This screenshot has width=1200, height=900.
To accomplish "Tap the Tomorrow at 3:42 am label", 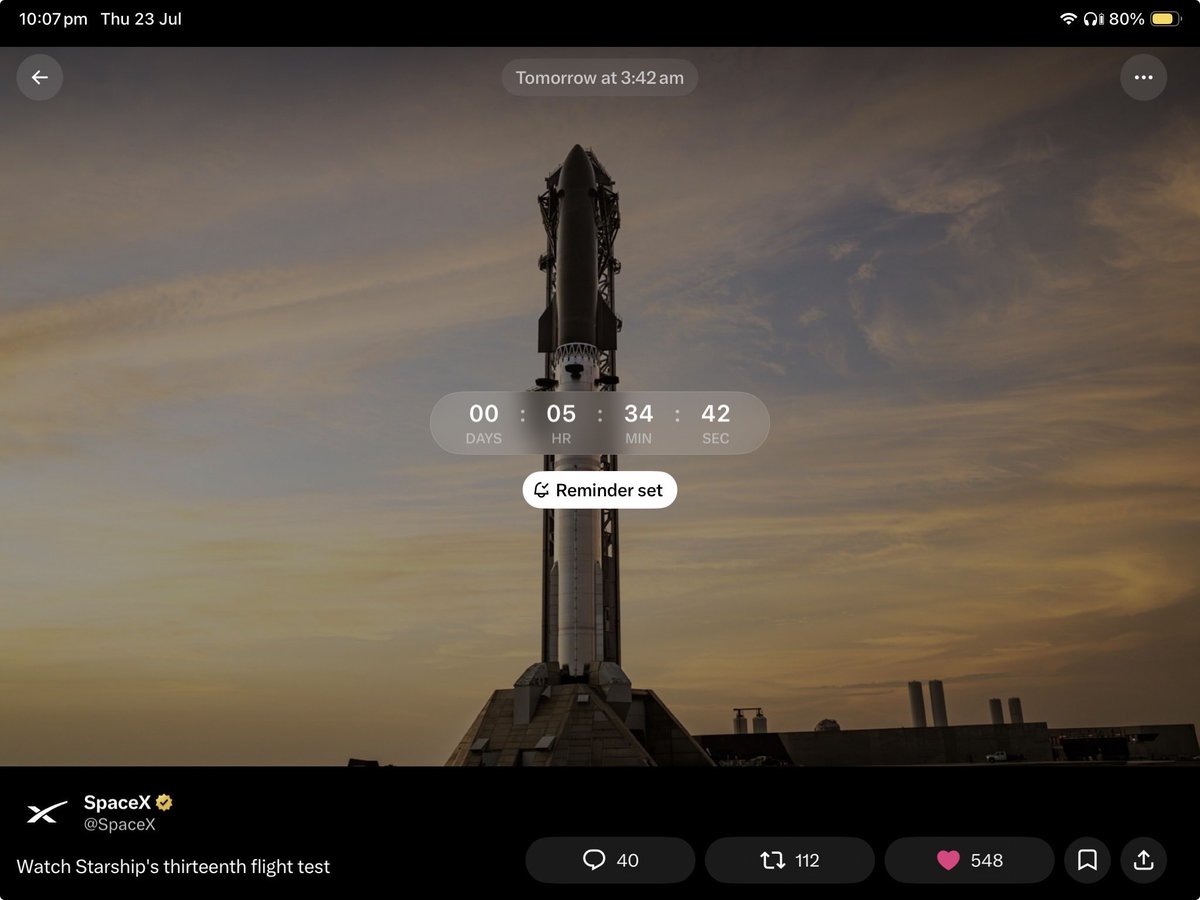I will click(x=600, y=77).
